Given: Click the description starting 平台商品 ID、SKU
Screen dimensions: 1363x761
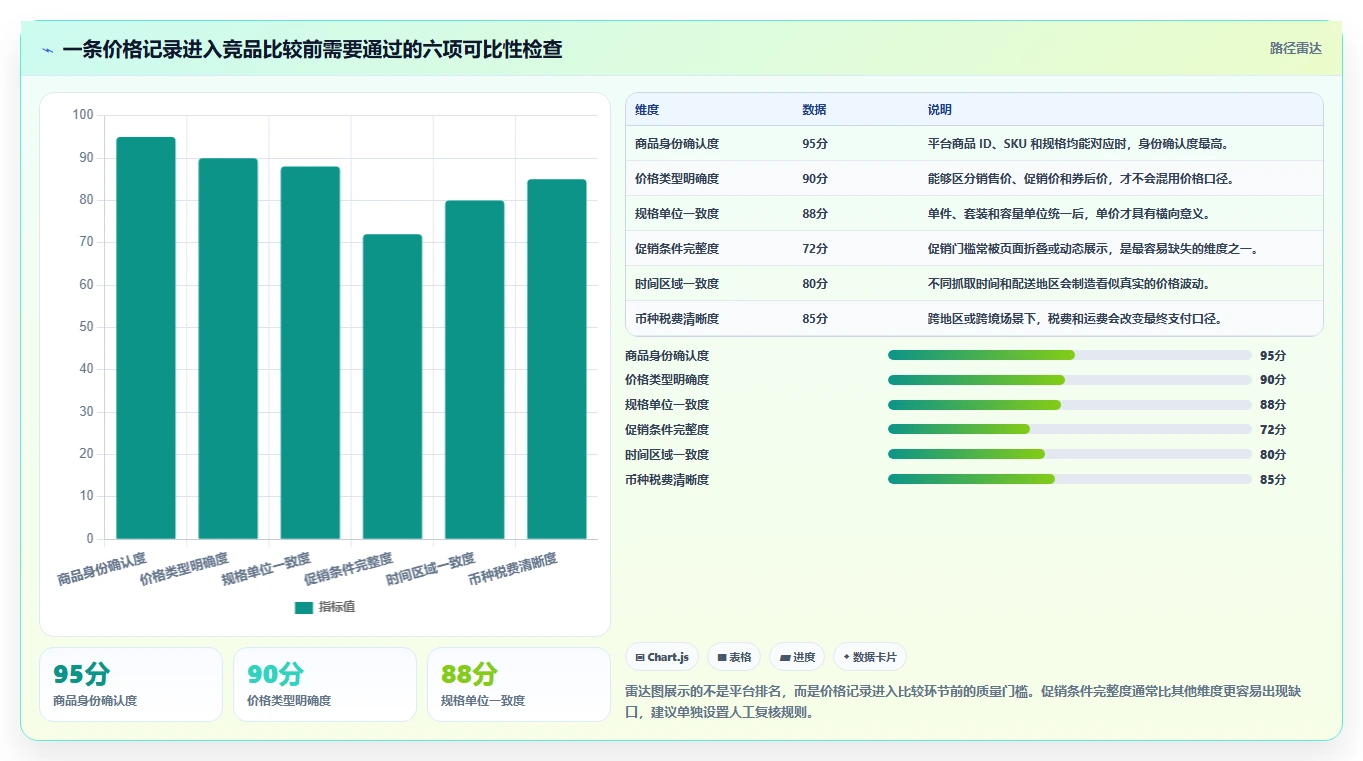Looking at the screenshot, I should pyautogui.click(x=1078, y=144).
